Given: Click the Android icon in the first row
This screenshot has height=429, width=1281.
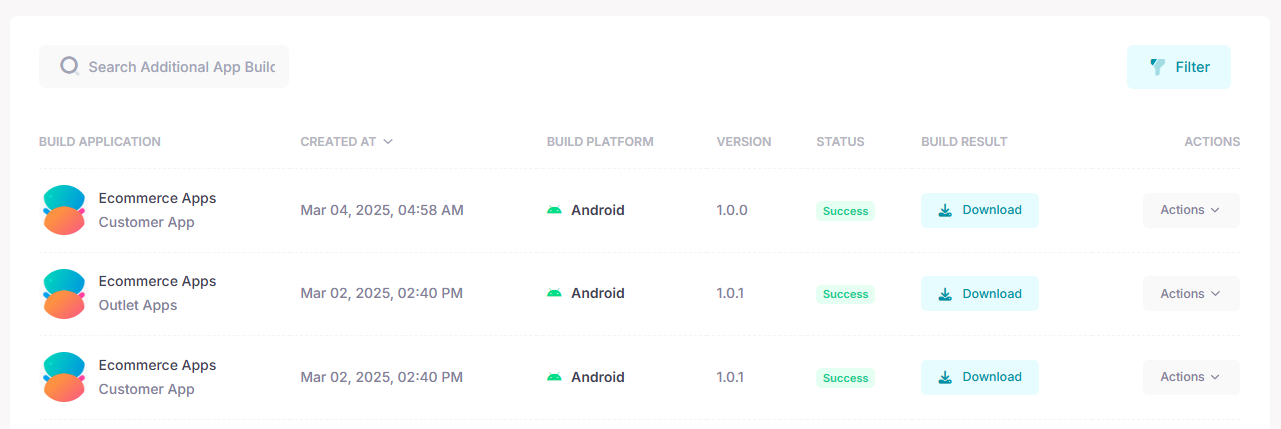Looking at the screenshot, I should click(554, 210).
